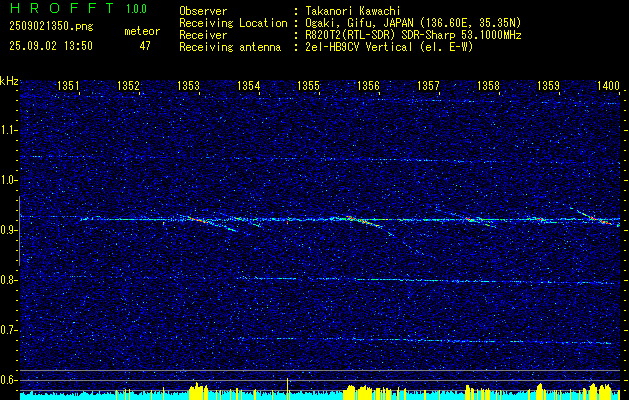Click the 1352 time marker
The height and width of the screenshot is (400, 629).
[x=128, y=85]
